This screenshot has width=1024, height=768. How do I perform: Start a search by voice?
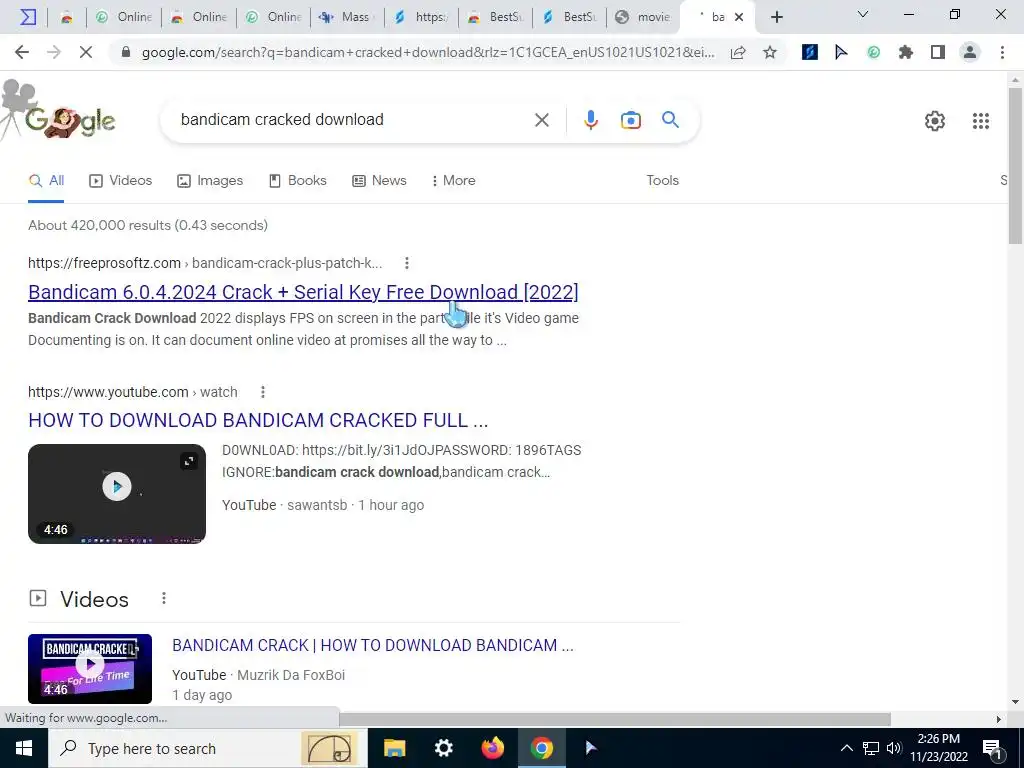click(590, 120)
